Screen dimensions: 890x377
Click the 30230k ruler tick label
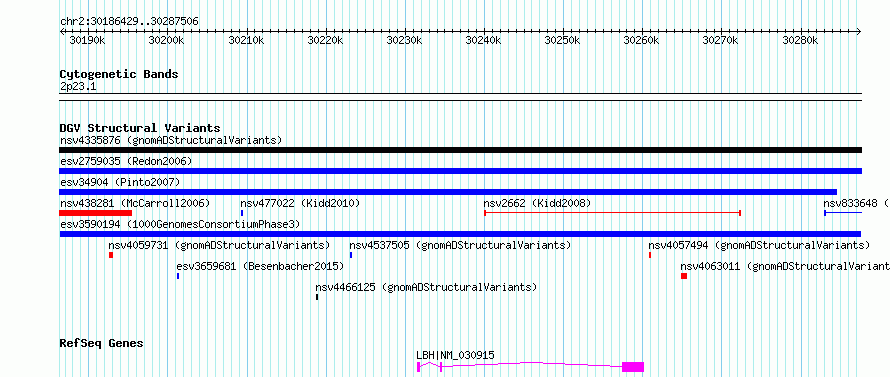point(404,40)
